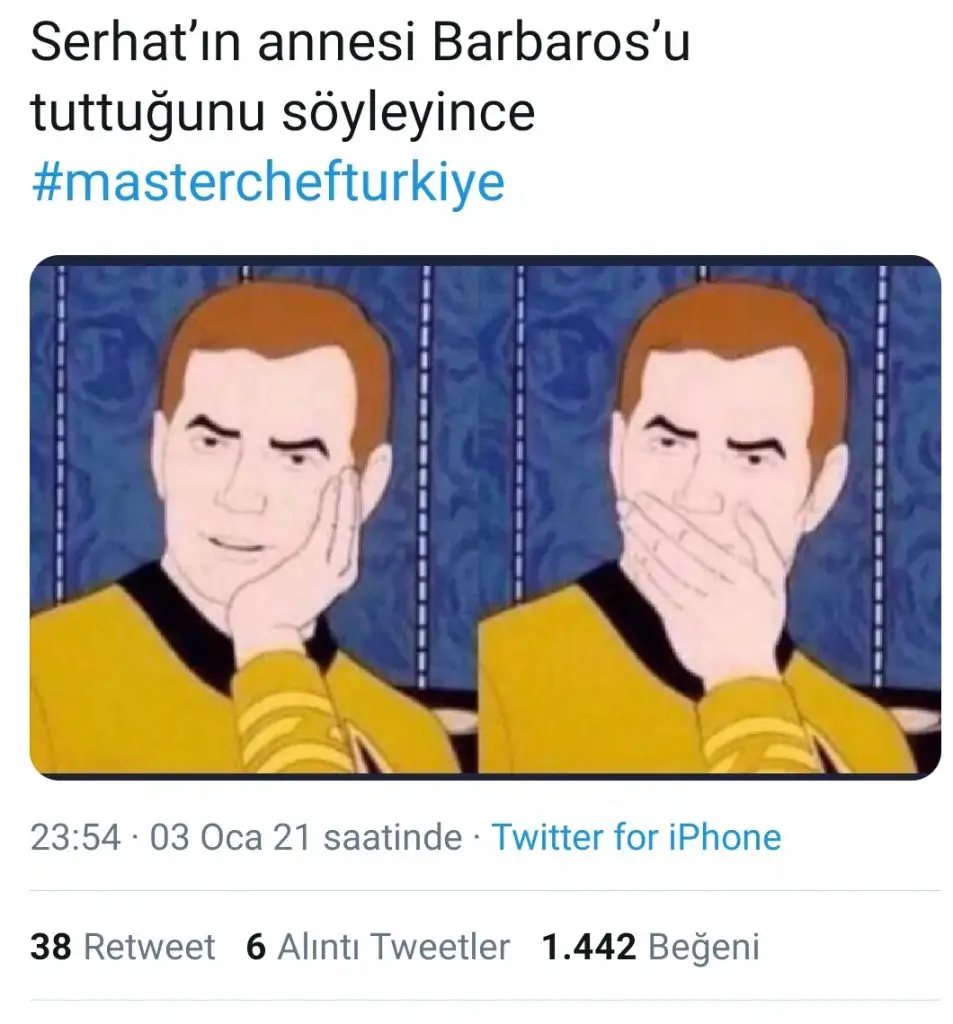View the 1.442 Beğeni list

pos(650,946)
